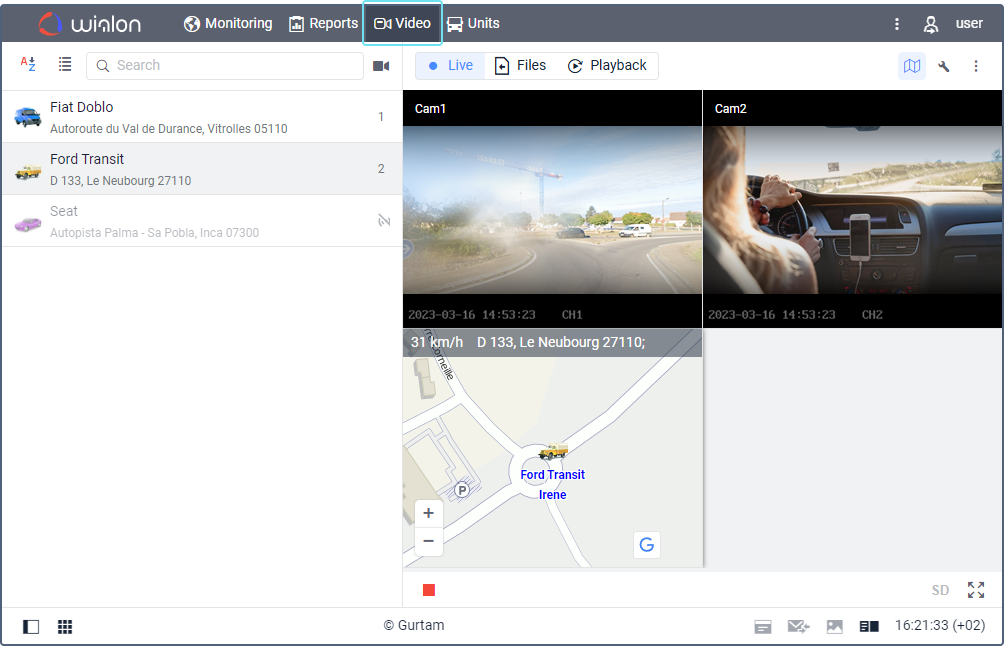Toggle the left sidebar panel icon

(x=31, y=627)
